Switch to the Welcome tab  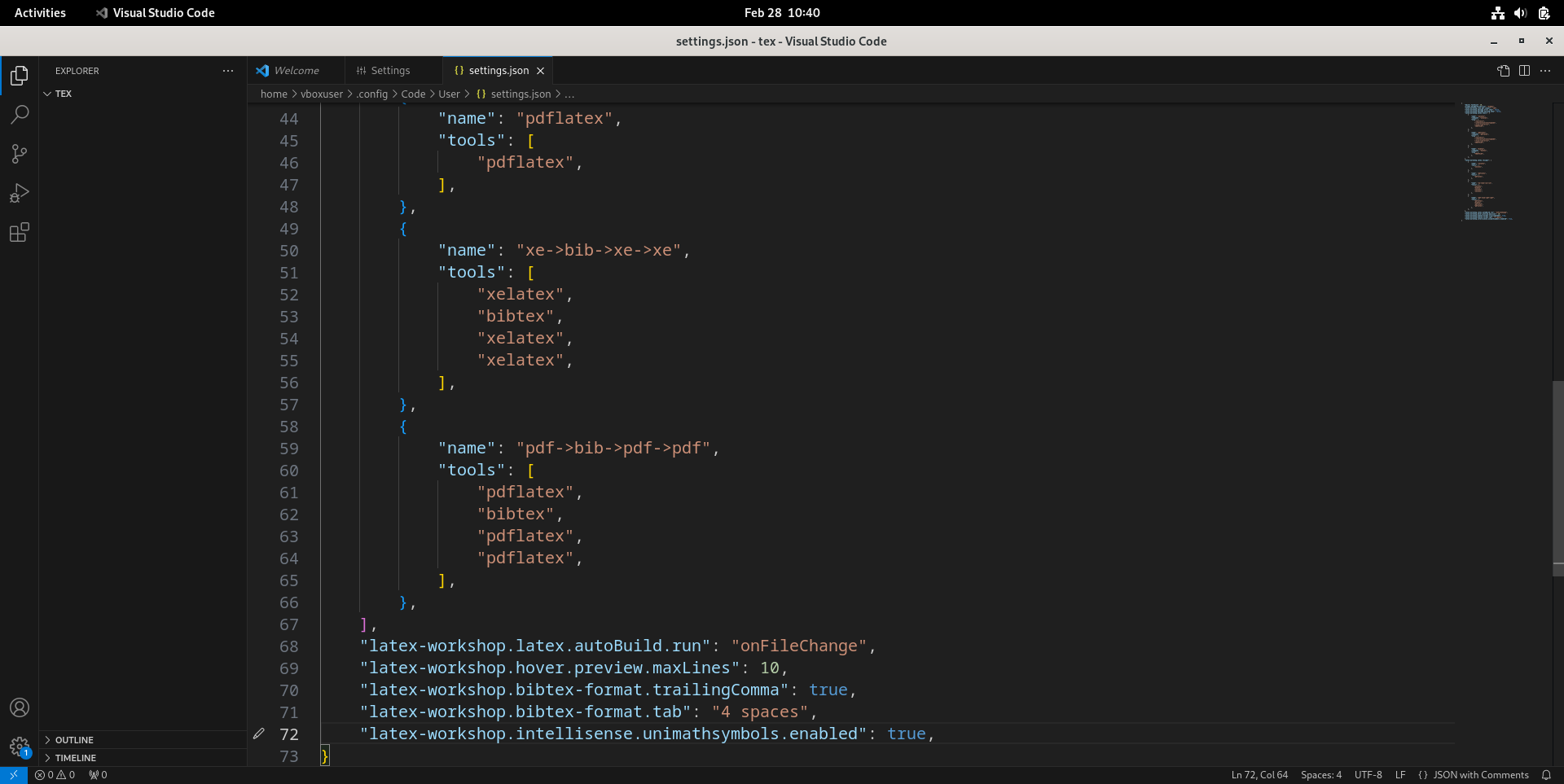pos(296,71)
